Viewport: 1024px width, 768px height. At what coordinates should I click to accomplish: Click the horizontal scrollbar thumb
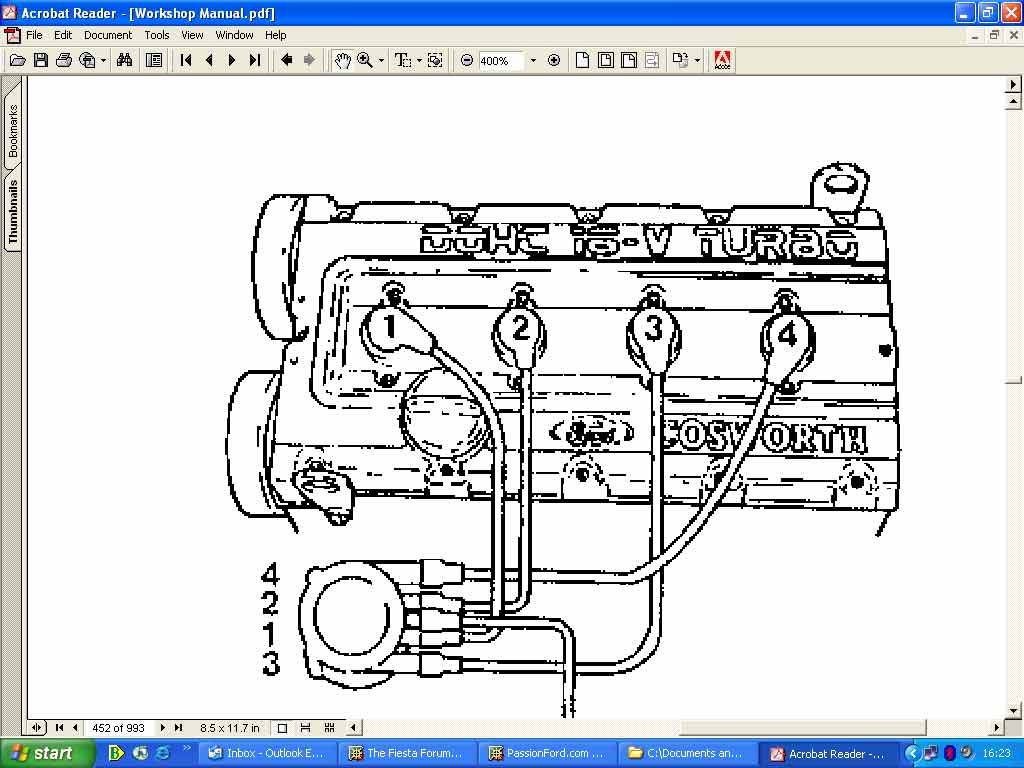(x=803, y=728)
